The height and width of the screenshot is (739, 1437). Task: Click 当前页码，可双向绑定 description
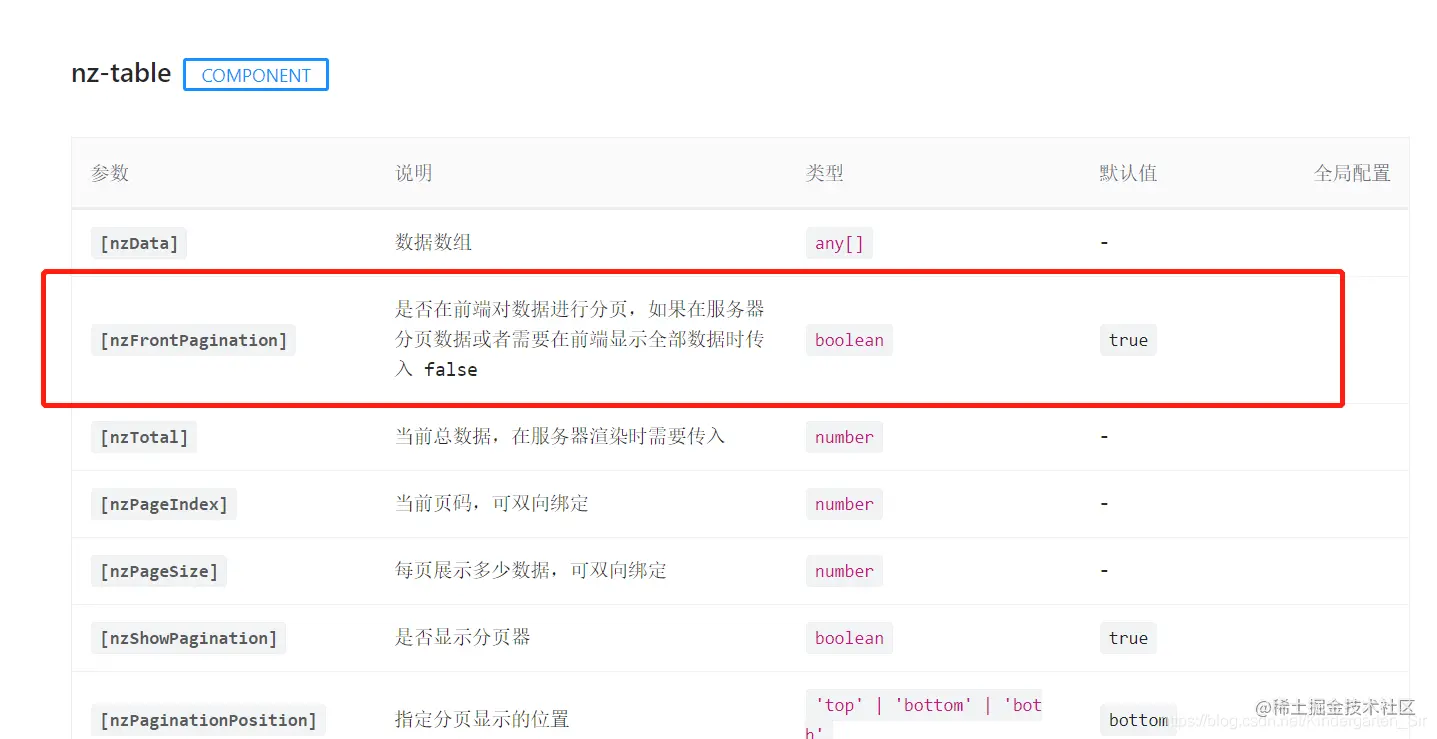(x=492, y=503)
